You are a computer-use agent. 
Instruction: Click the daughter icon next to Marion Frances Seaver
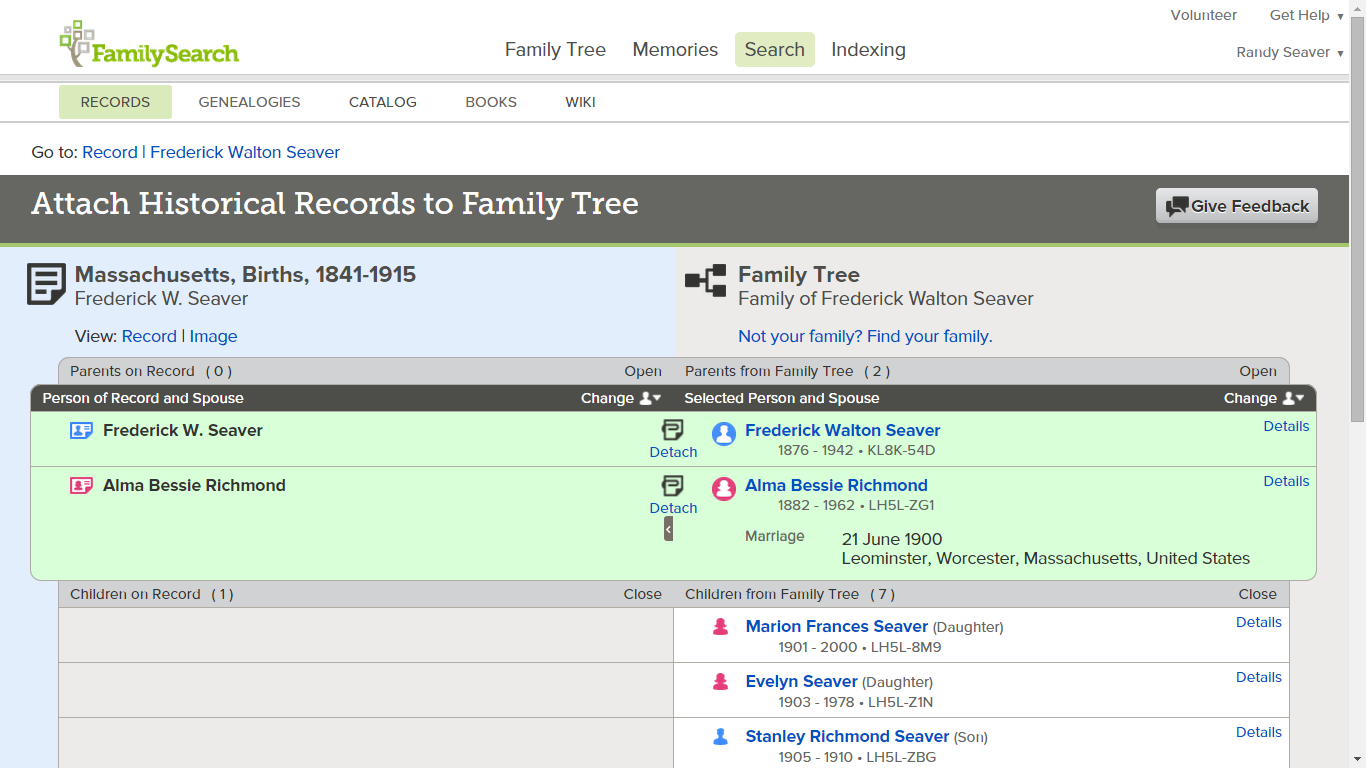(x=720, y=627)
